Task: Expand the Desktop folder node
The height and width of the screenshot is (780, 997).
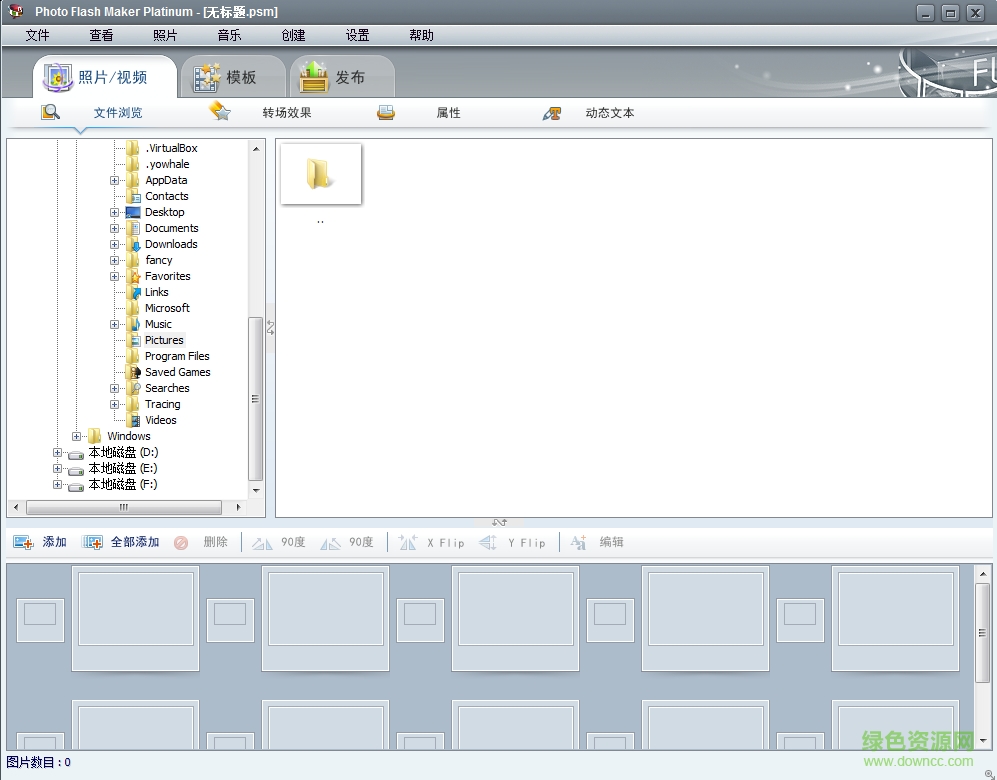Action: [x=114, y=212]
